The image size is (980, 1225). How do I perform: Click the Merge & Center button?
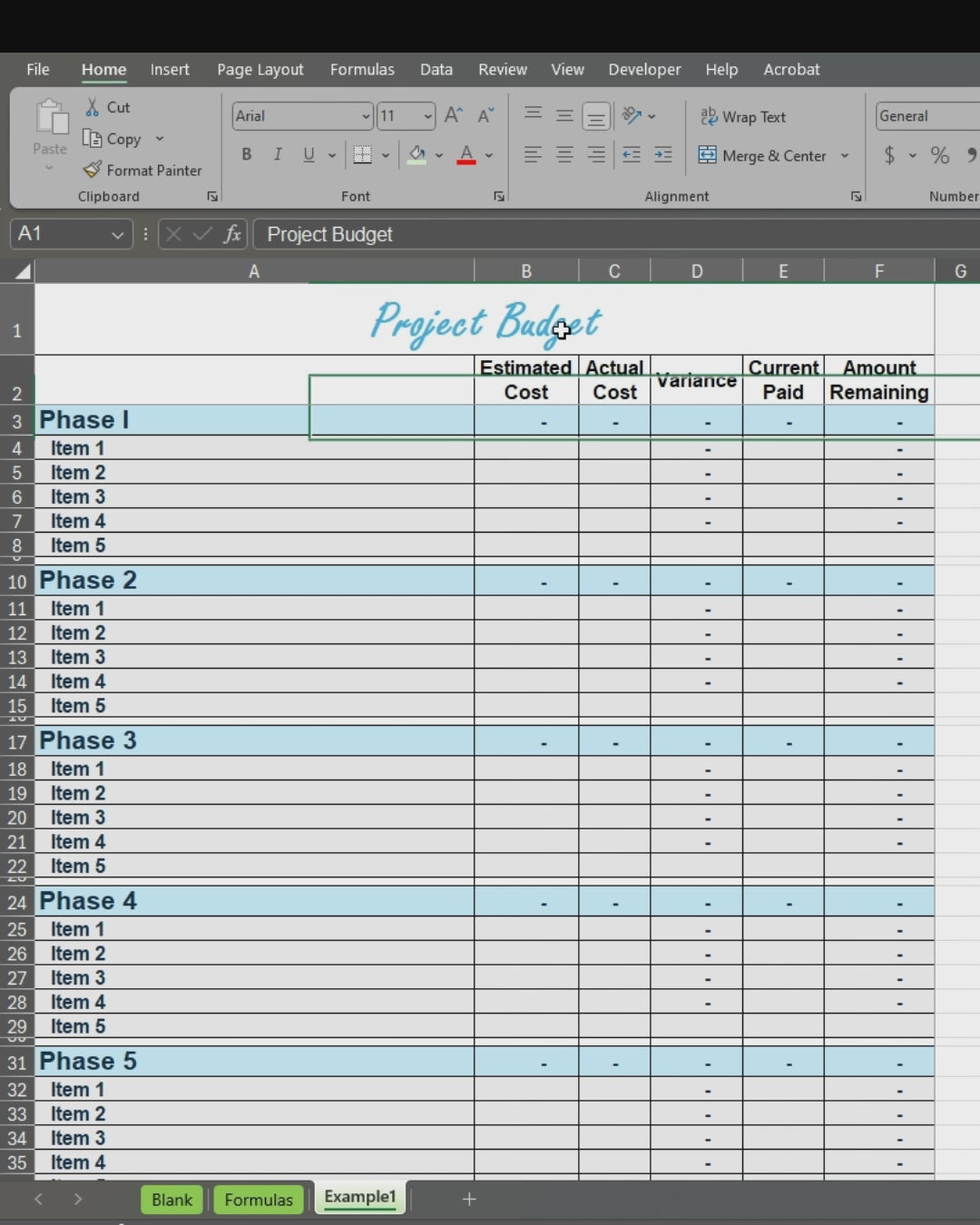tap(763, 156)
